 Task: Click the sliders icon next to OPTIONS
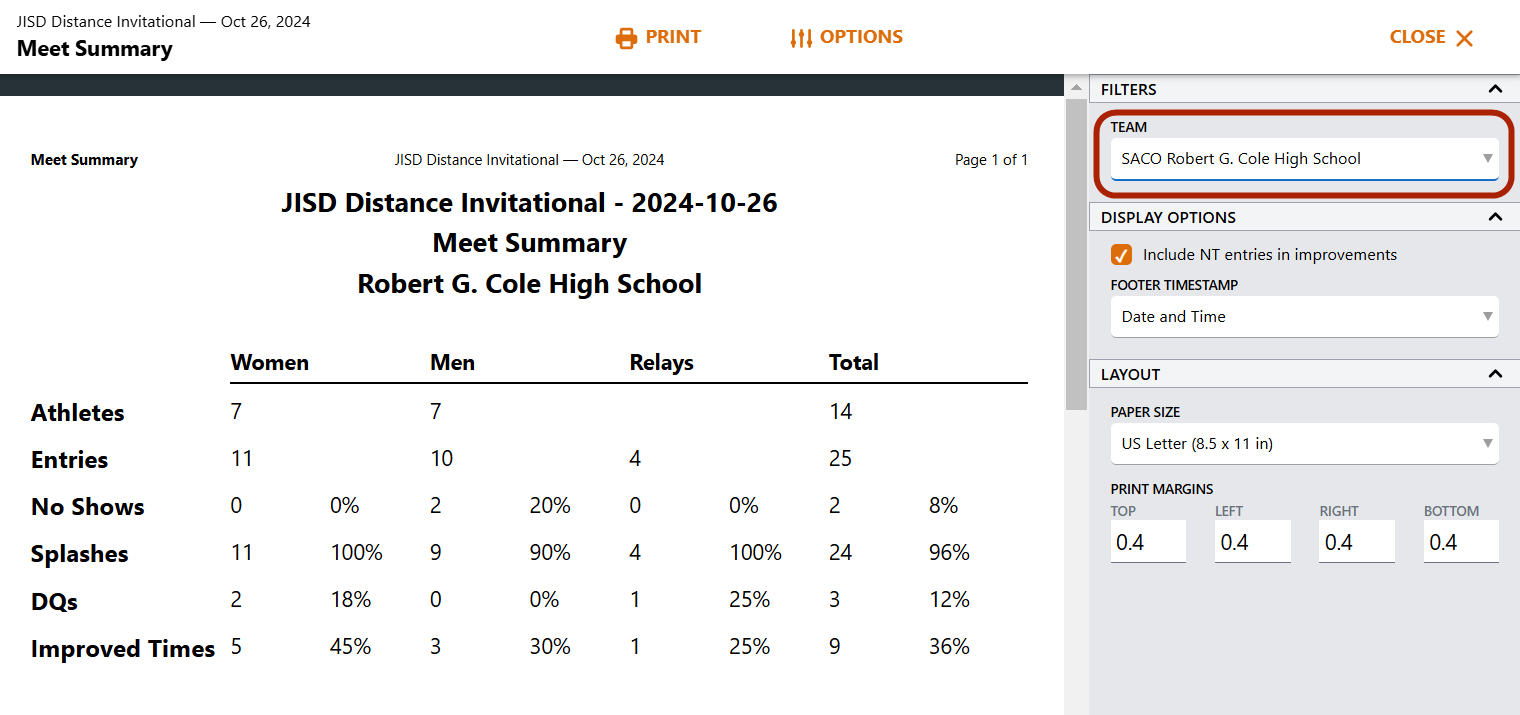(801, 38)
